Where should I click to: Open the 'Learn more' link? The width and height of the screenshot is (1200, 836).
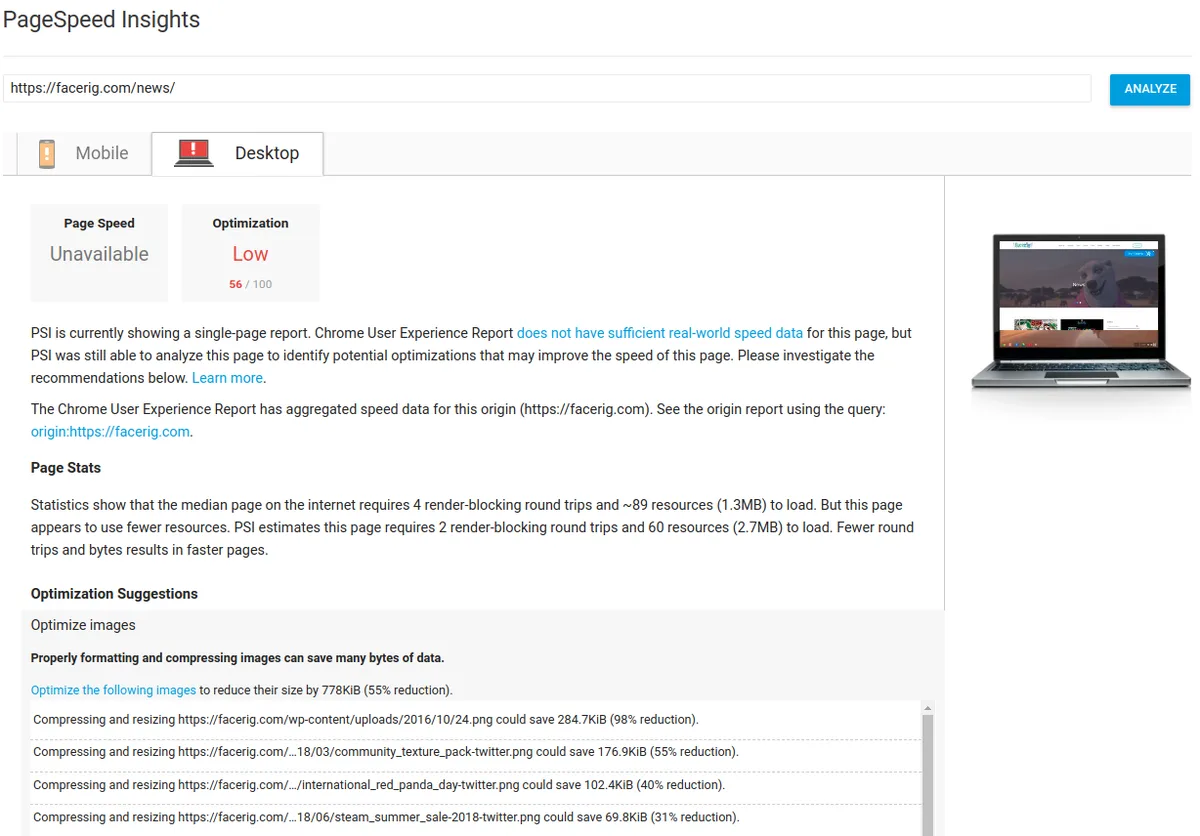228,378
